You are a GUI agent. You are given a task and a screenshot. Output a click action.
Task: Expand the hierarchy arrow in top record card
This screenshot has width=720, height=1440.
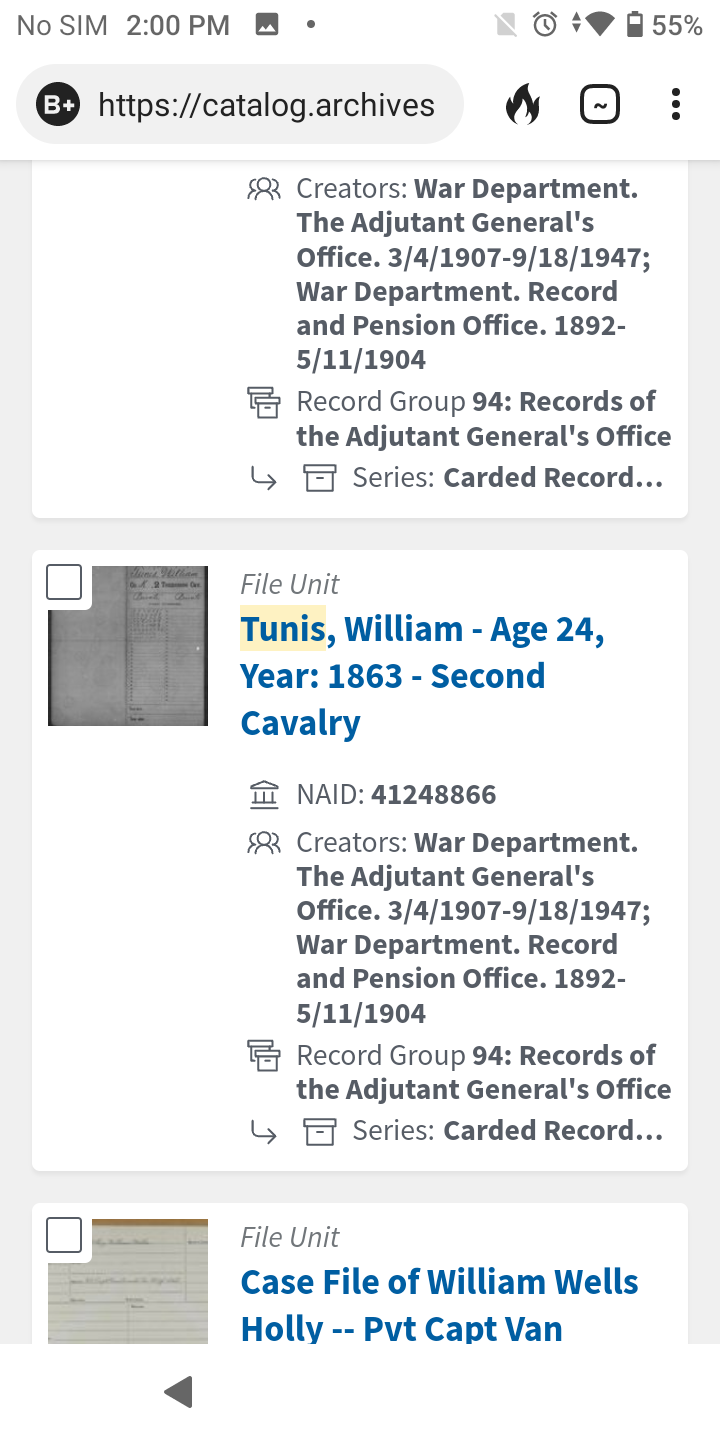(x=263, y=478)
